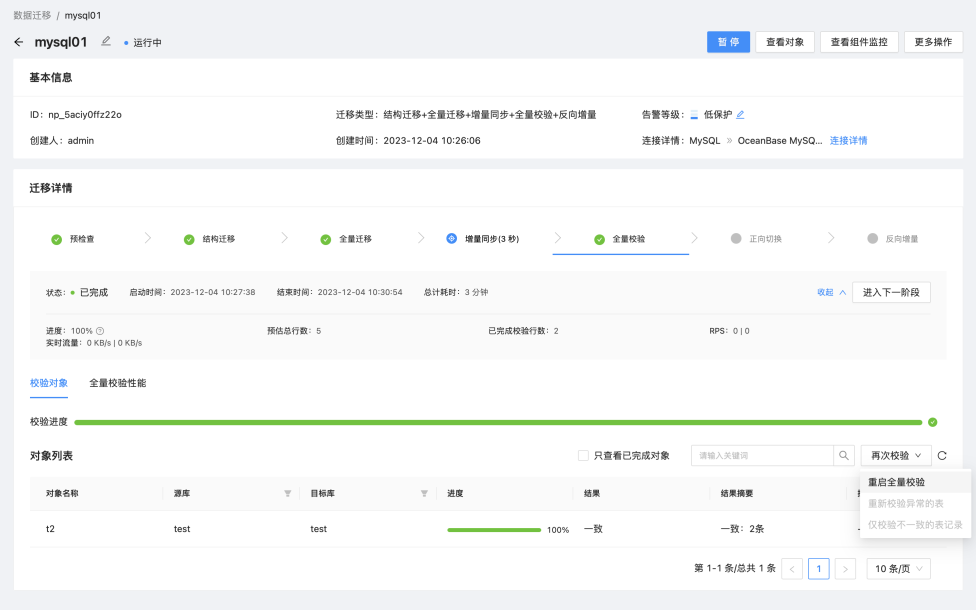976x610 pixels.
Task: Collapse details via 收起 link
Action: tap(831, 293)
